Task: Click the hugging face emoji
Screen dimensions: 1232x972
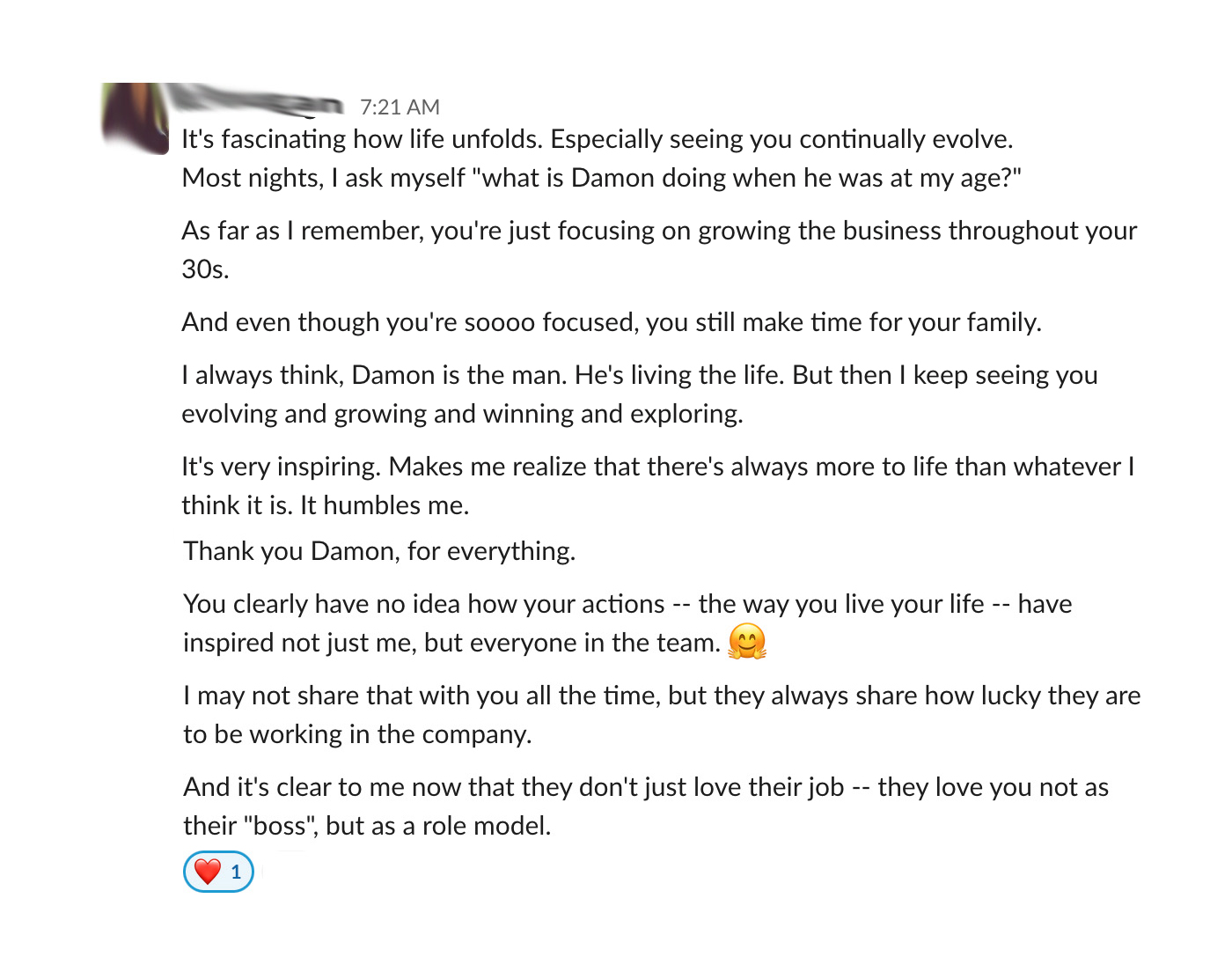Action: 747,642
